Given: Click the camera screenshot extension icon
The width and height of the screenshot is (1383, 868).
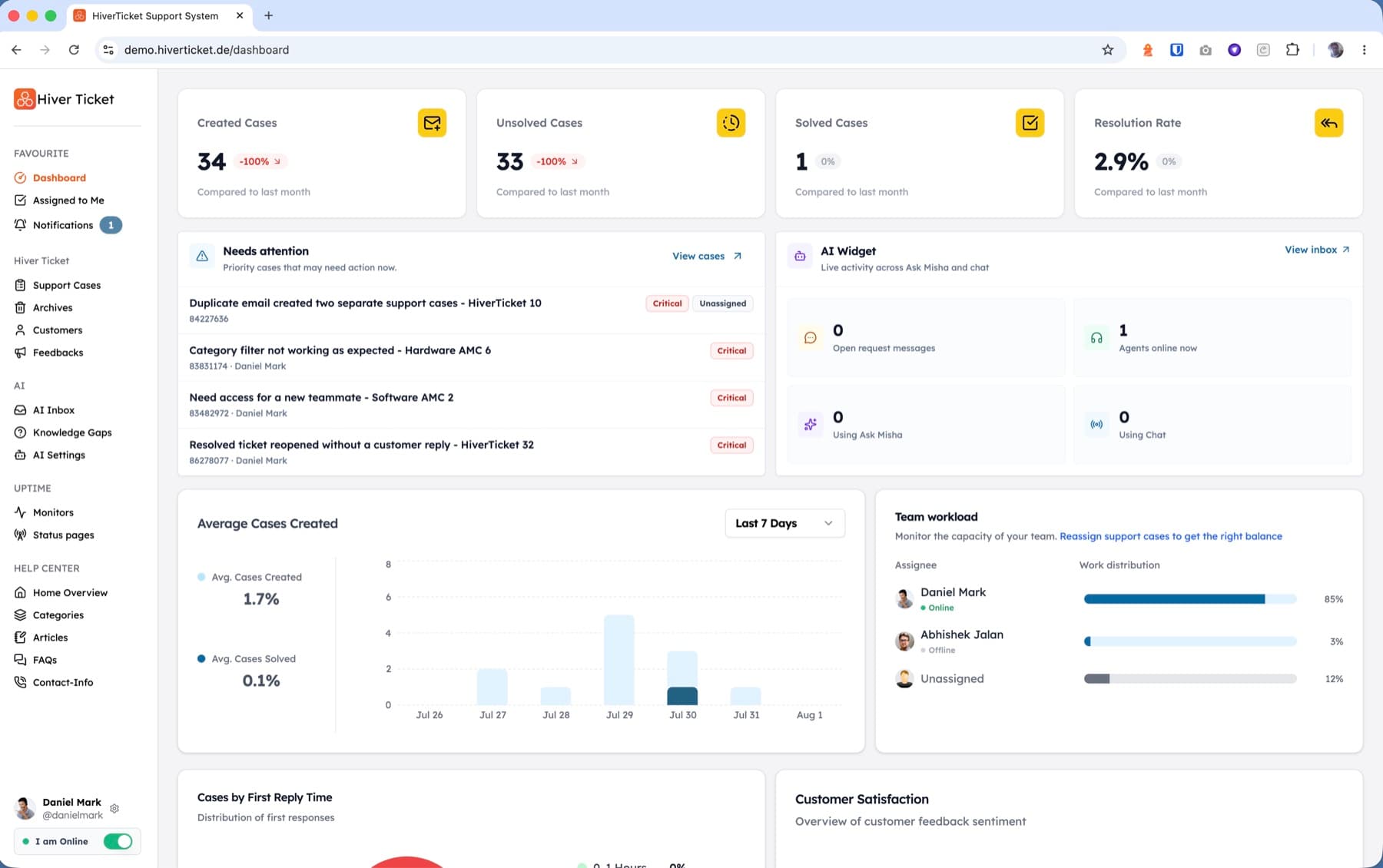Looking at the screenshot, I should [1206, 50].
